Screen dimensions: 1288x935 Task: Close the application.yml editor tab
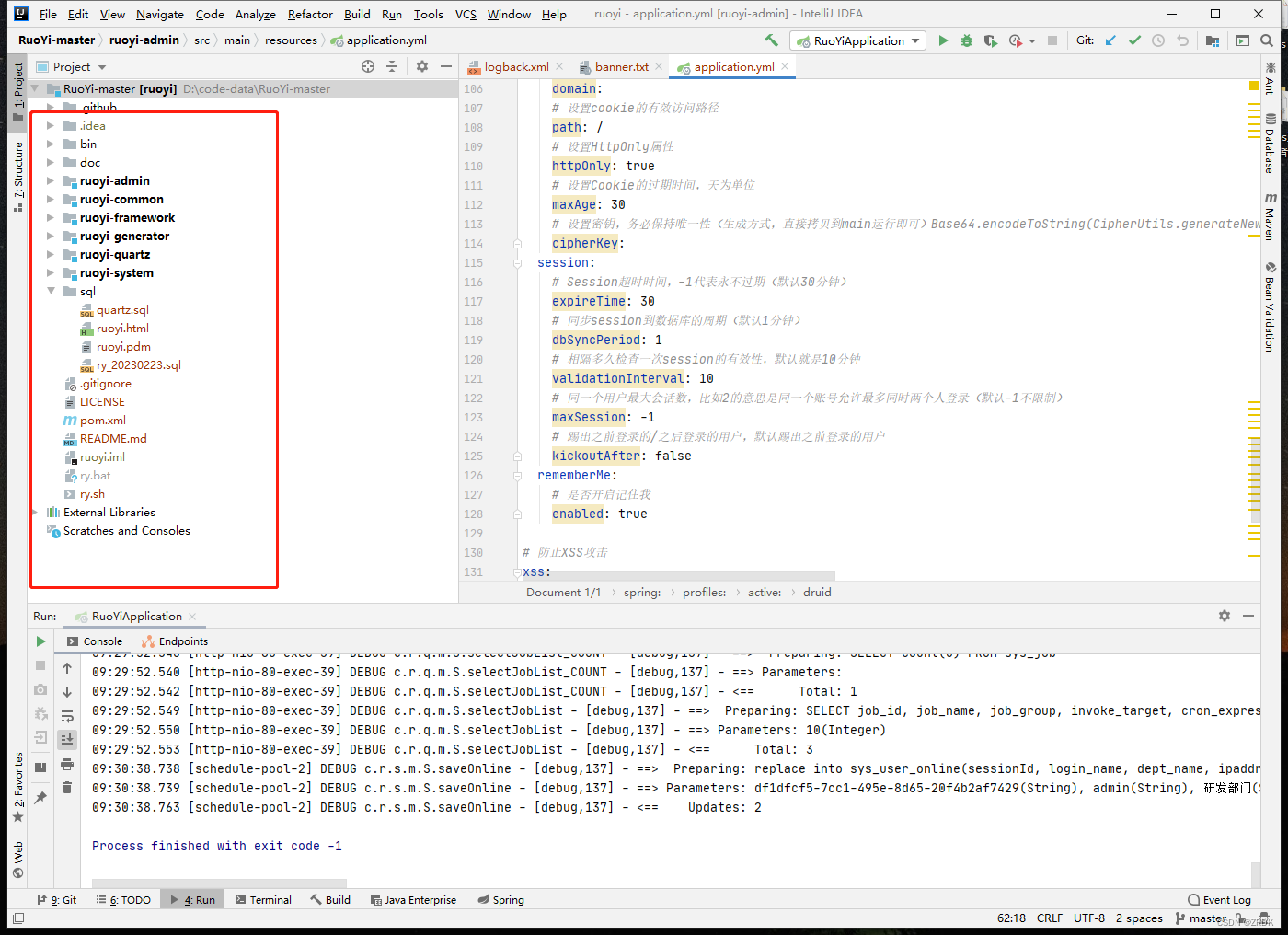pyautogui.click(x=785, y=66)
